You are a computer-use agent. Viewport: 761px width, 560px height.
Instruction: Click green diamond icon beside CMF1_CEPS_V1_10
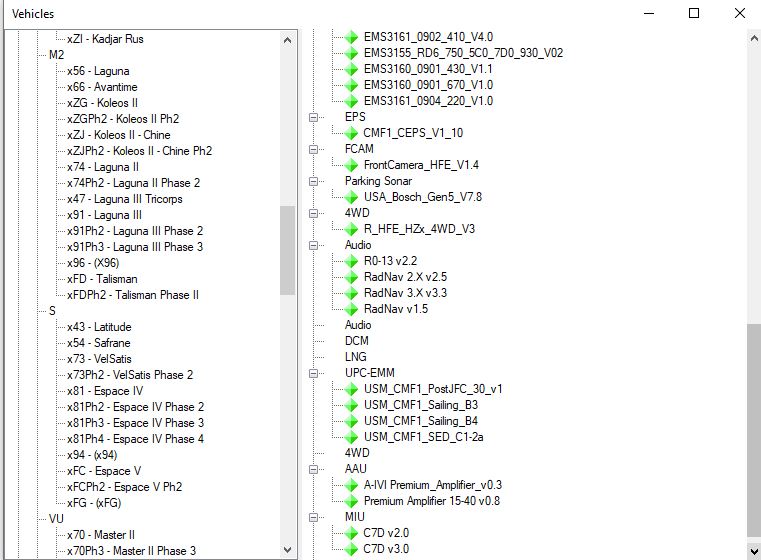click(x=351, y=133)
